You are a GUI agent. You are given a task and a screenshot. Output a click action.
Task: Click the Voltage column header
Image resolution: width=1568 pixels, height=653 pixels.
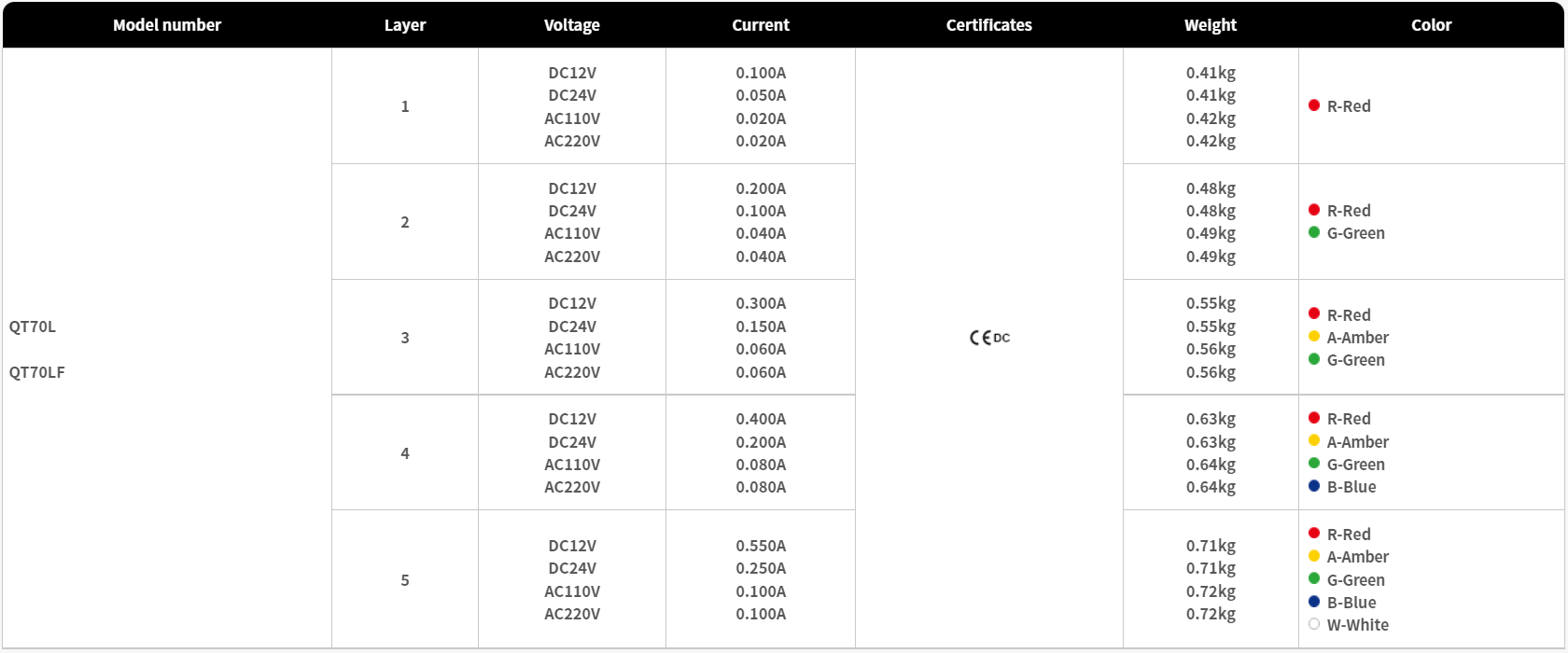click(572, 25)
